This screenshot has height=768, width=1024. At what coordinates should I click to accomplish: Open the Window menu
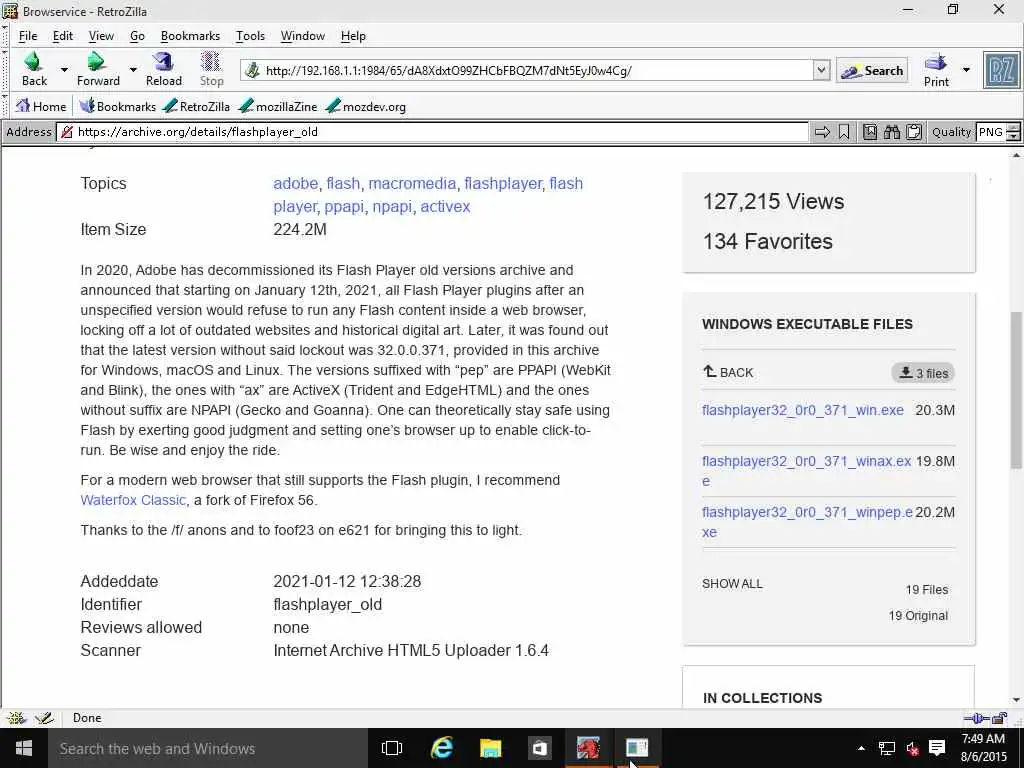coord(302,36)
